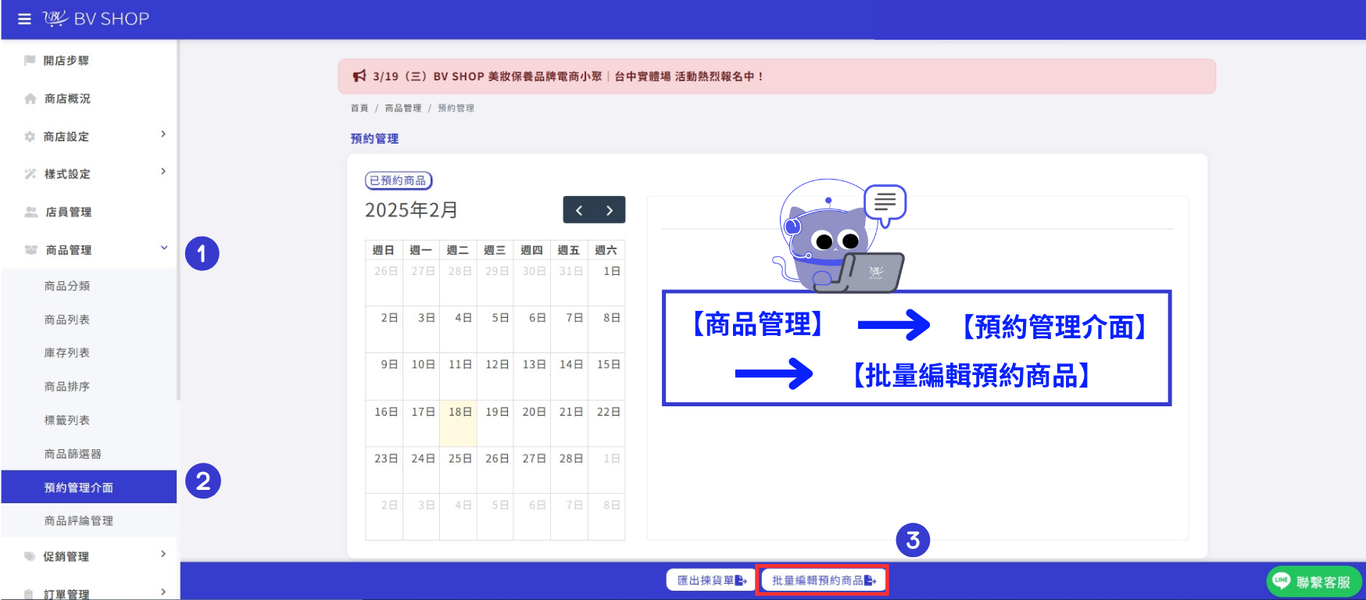1366x600 pixels.
Task: Click the 開店步驟 flag icon
Action: click(x=30, y=61)
